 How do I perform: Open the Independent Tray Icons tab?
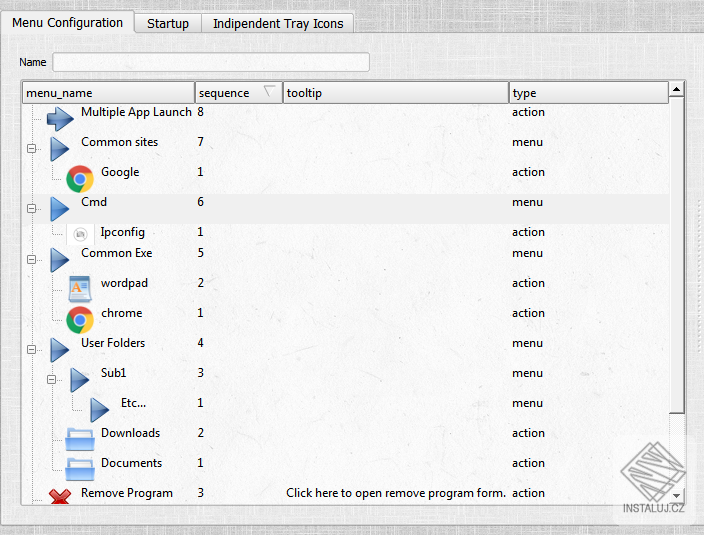point(278,23)
